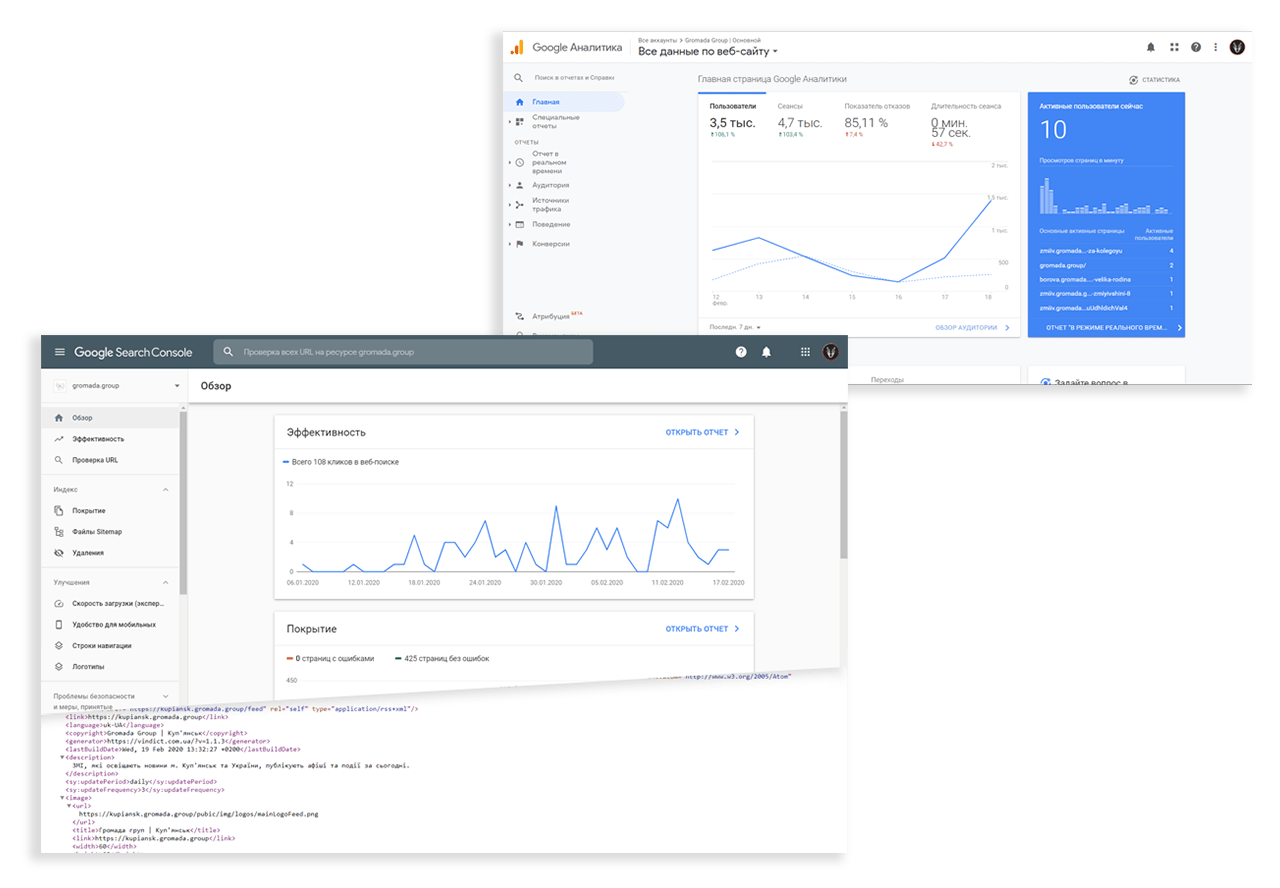Click the Эффективность trend icon in sidebar
Screen dimensions: 1280x888
pos(59,439)
